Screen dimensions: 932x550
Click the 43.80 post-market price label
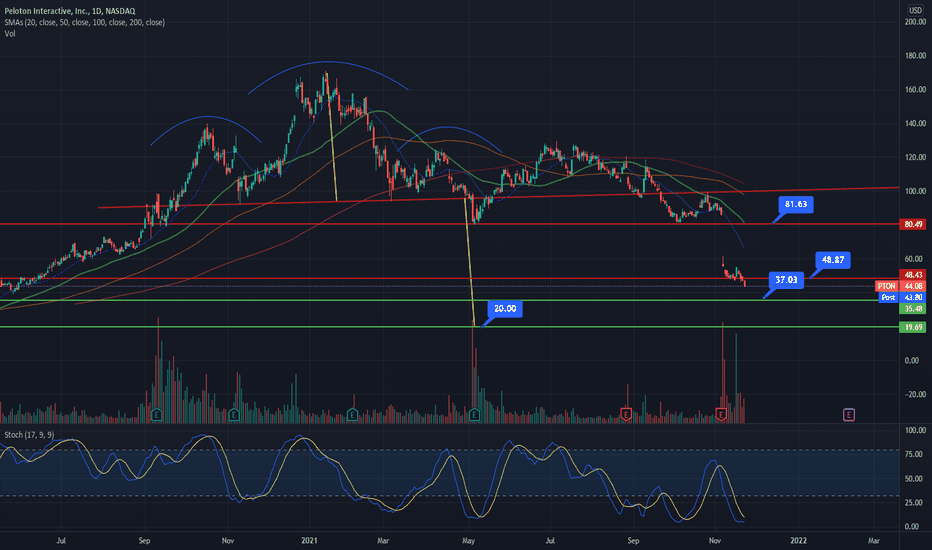913,297
